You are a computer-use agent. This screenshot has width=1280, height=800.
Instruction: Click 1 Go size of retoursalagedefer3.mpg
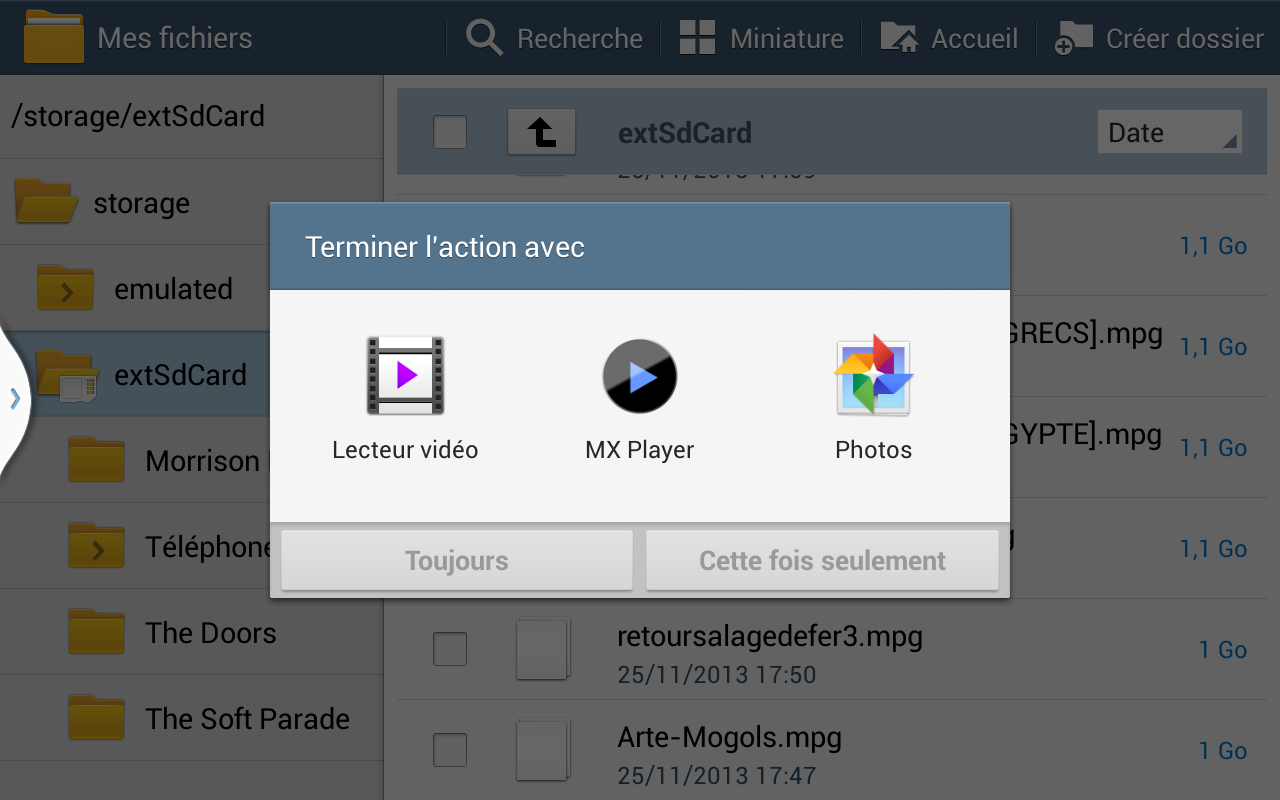tap(1223, 649)
